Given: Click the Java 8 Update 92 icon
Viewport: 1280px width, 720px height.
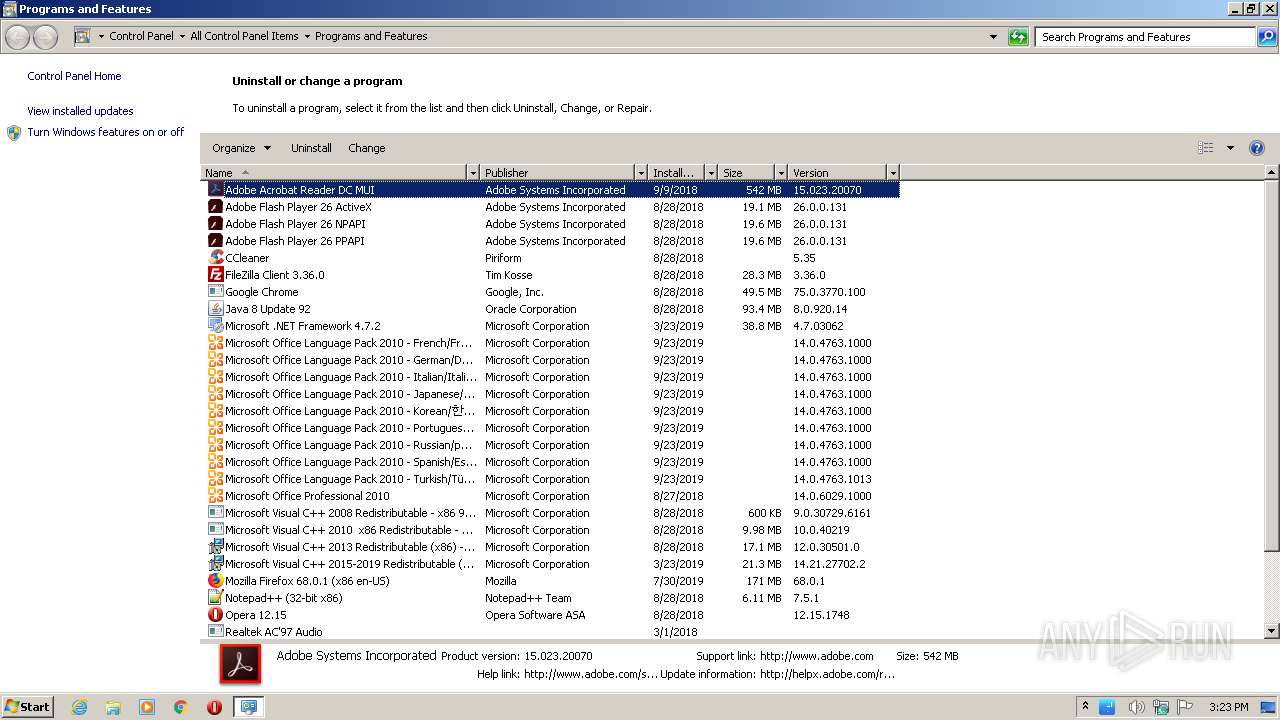Looking at the screenshot, I should pos(215,309).
